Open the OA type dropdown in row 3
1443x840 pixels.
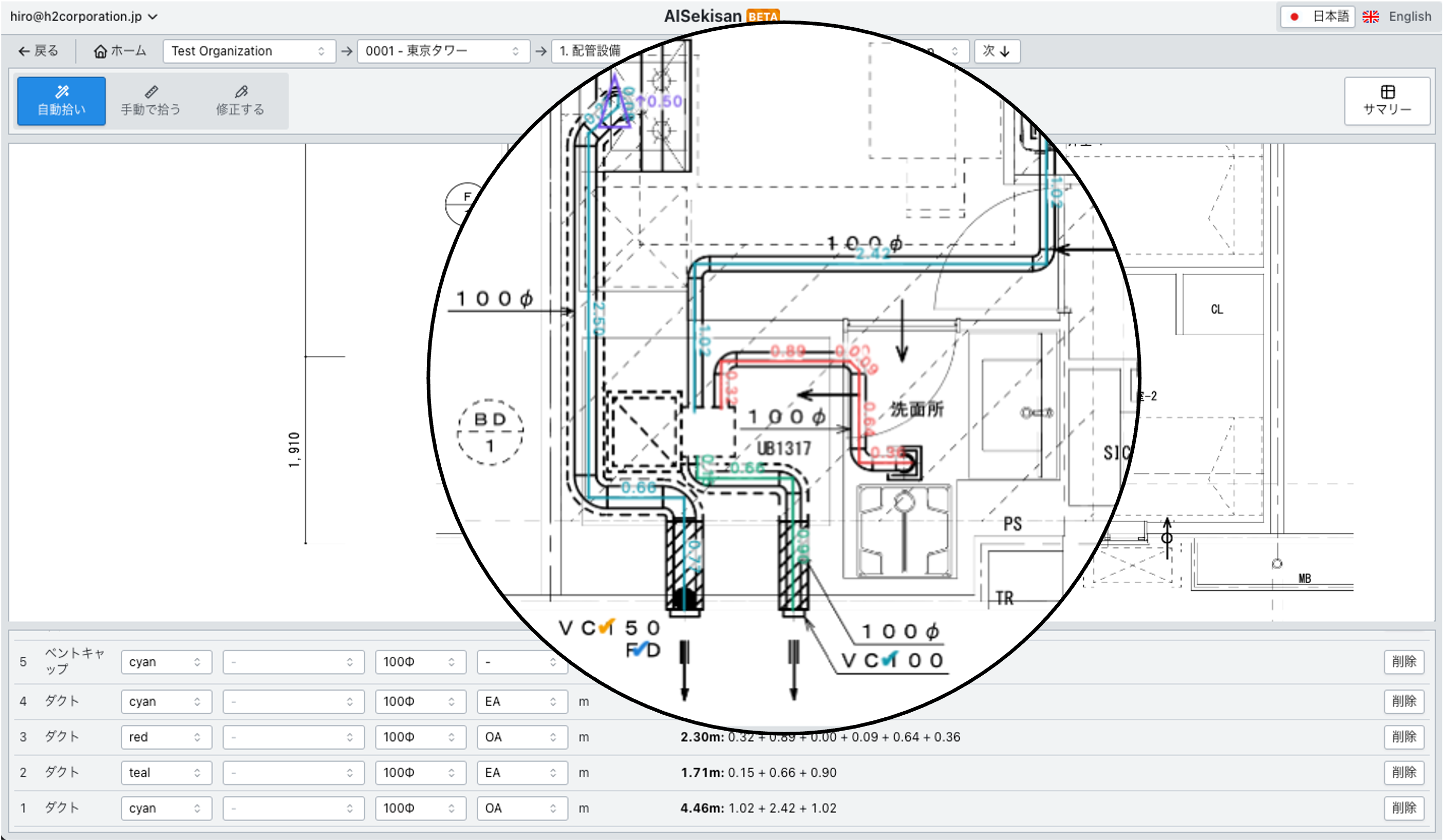521,737
